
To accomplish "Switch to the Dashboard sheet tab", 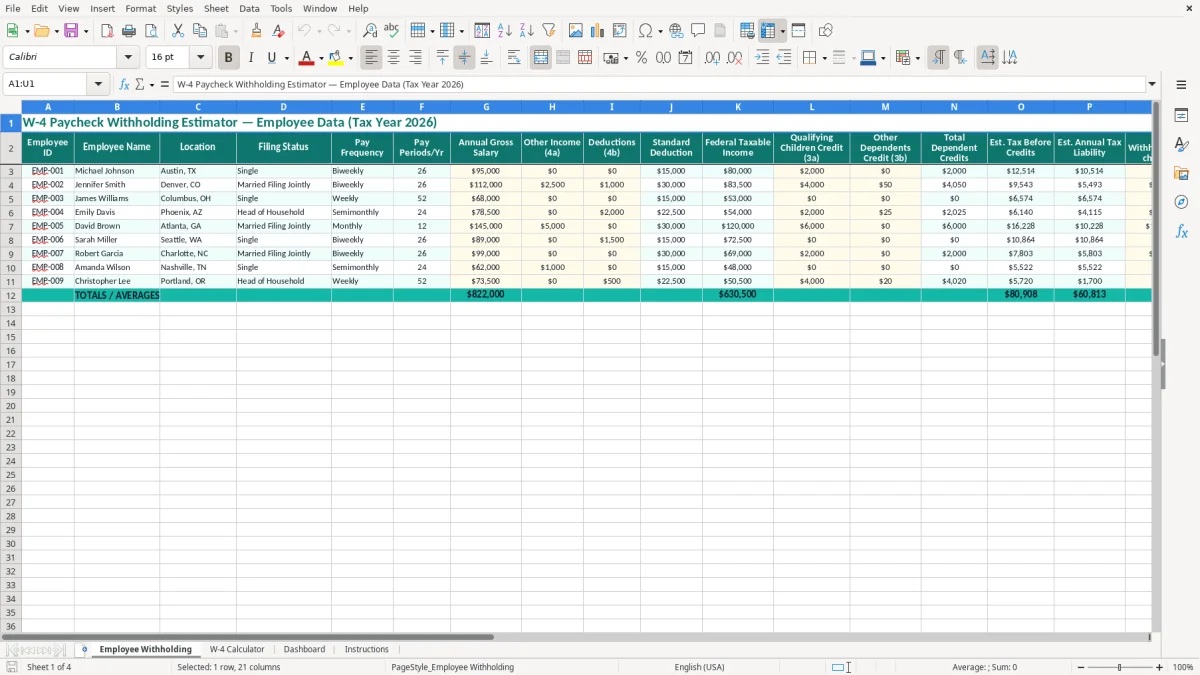I will coord(304,649).
